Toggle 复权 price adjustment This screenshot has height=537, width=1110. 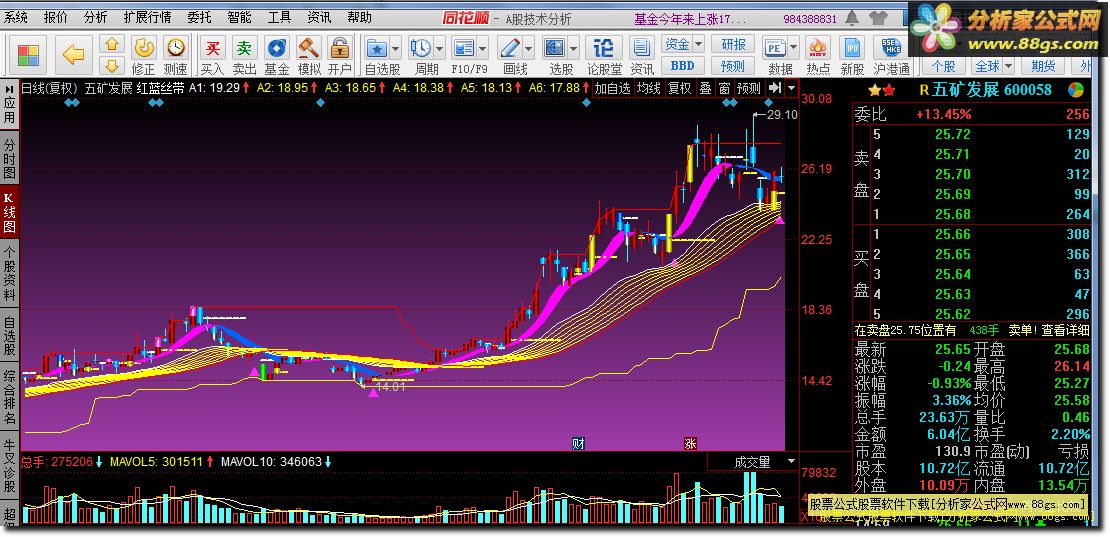tap(680, 88)
